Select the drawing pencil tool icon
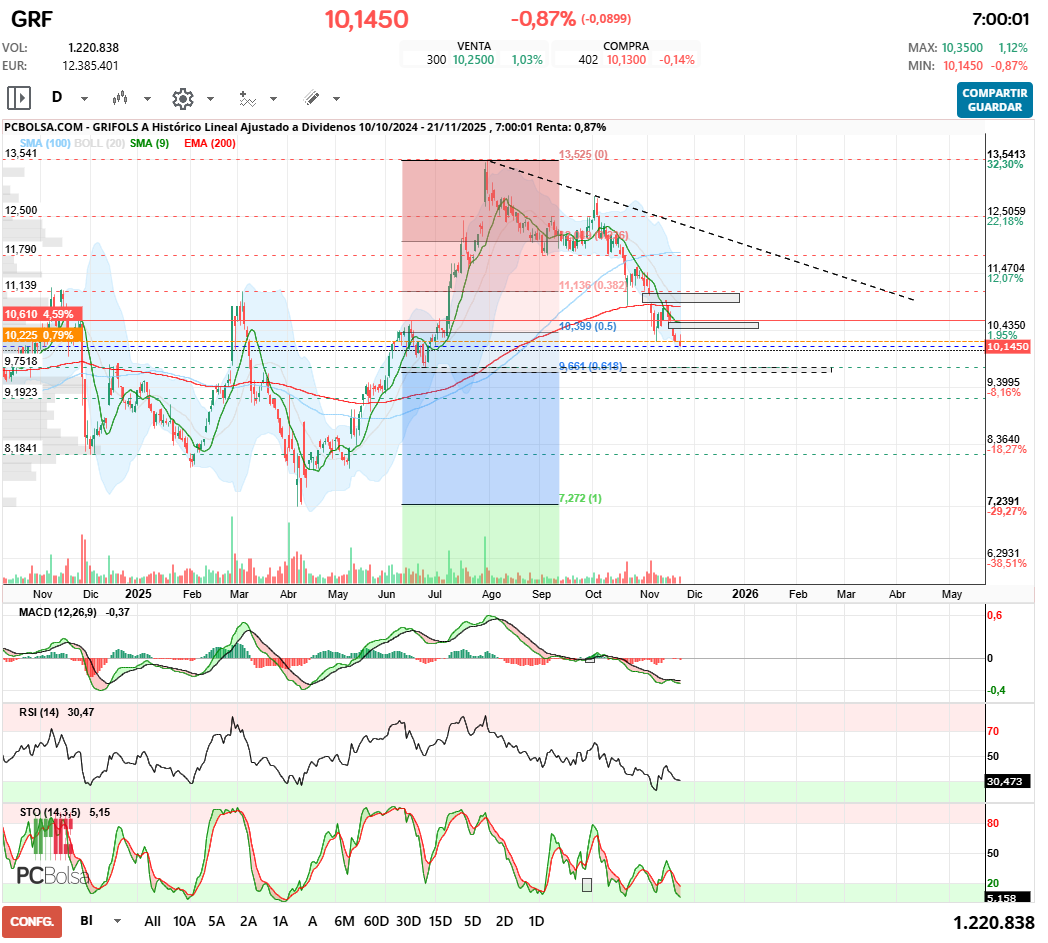This screenshot has height=943, width=1048. pyautogui.click(x=311, y=98)
